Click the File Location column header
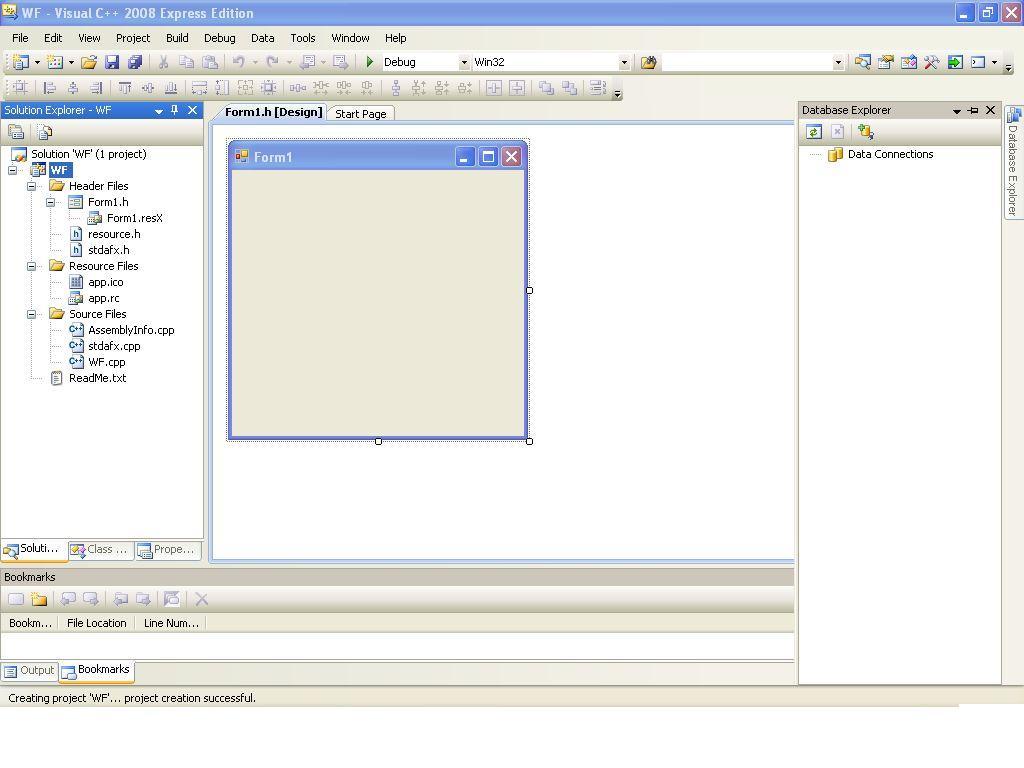The height and width of the screenshot is (768, 1024). coord(96,623)
